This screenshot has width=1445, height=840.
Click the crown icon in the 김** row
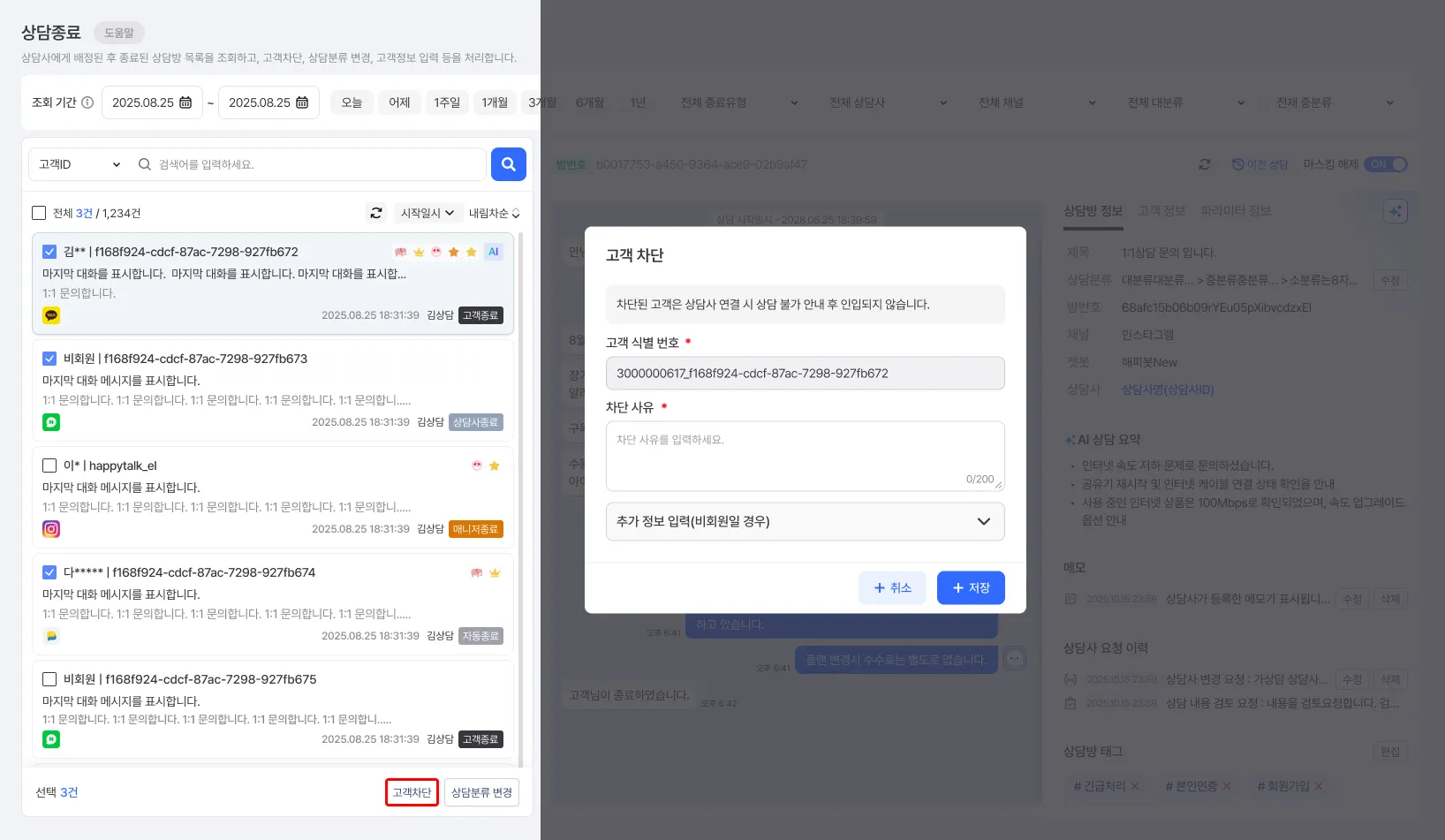tap(419, 252)
